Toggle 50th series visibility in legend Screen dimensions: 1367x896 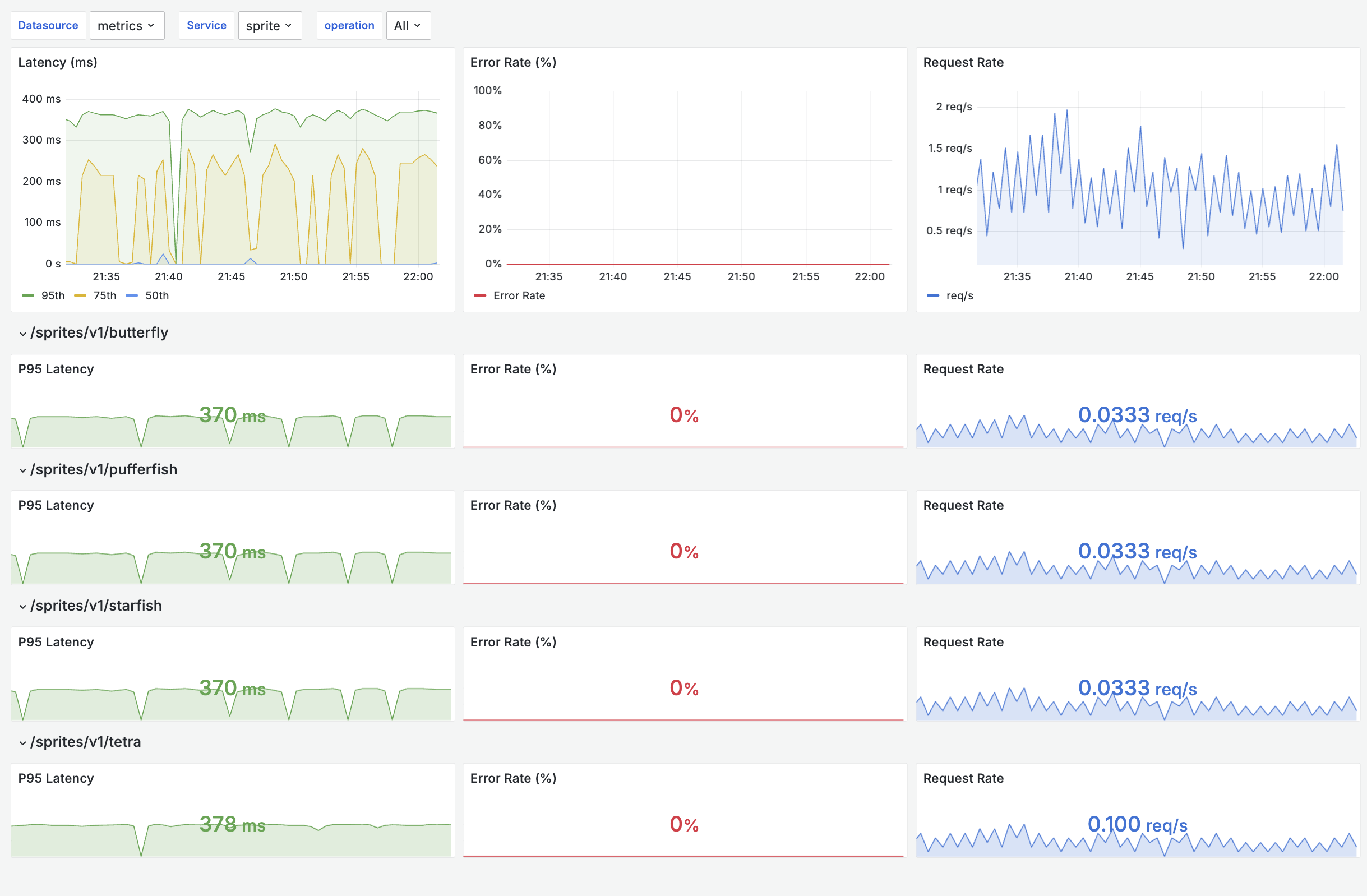click(157, 296)
